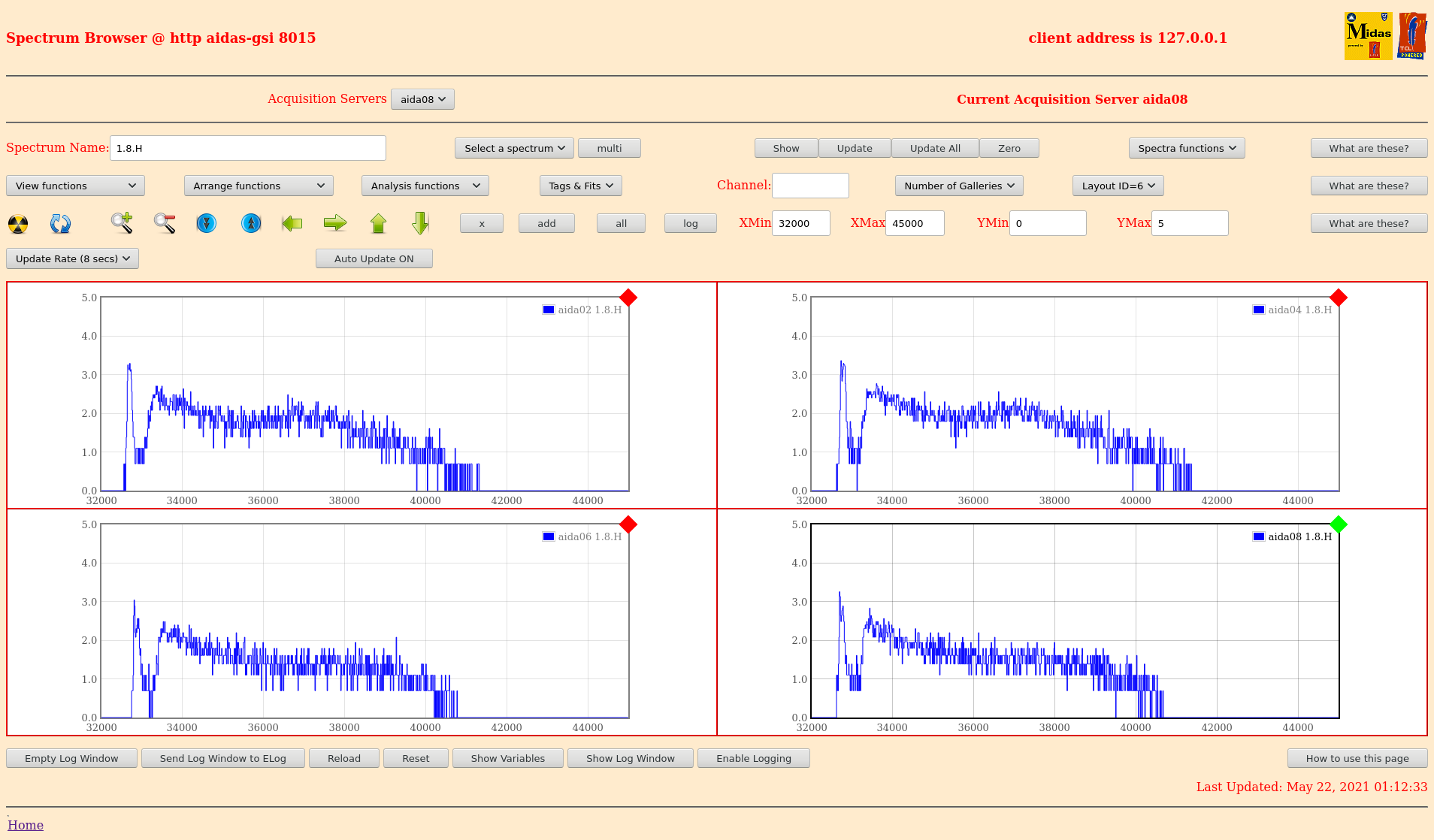
Task: Follow the Home link
Action: pyautogui.click(x=26, y=825)
